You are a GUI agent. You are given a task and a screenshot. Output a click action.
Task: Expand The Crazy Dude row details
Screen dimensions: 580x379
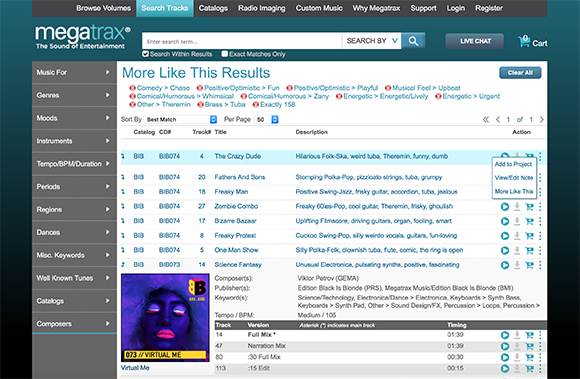[123, 156]
